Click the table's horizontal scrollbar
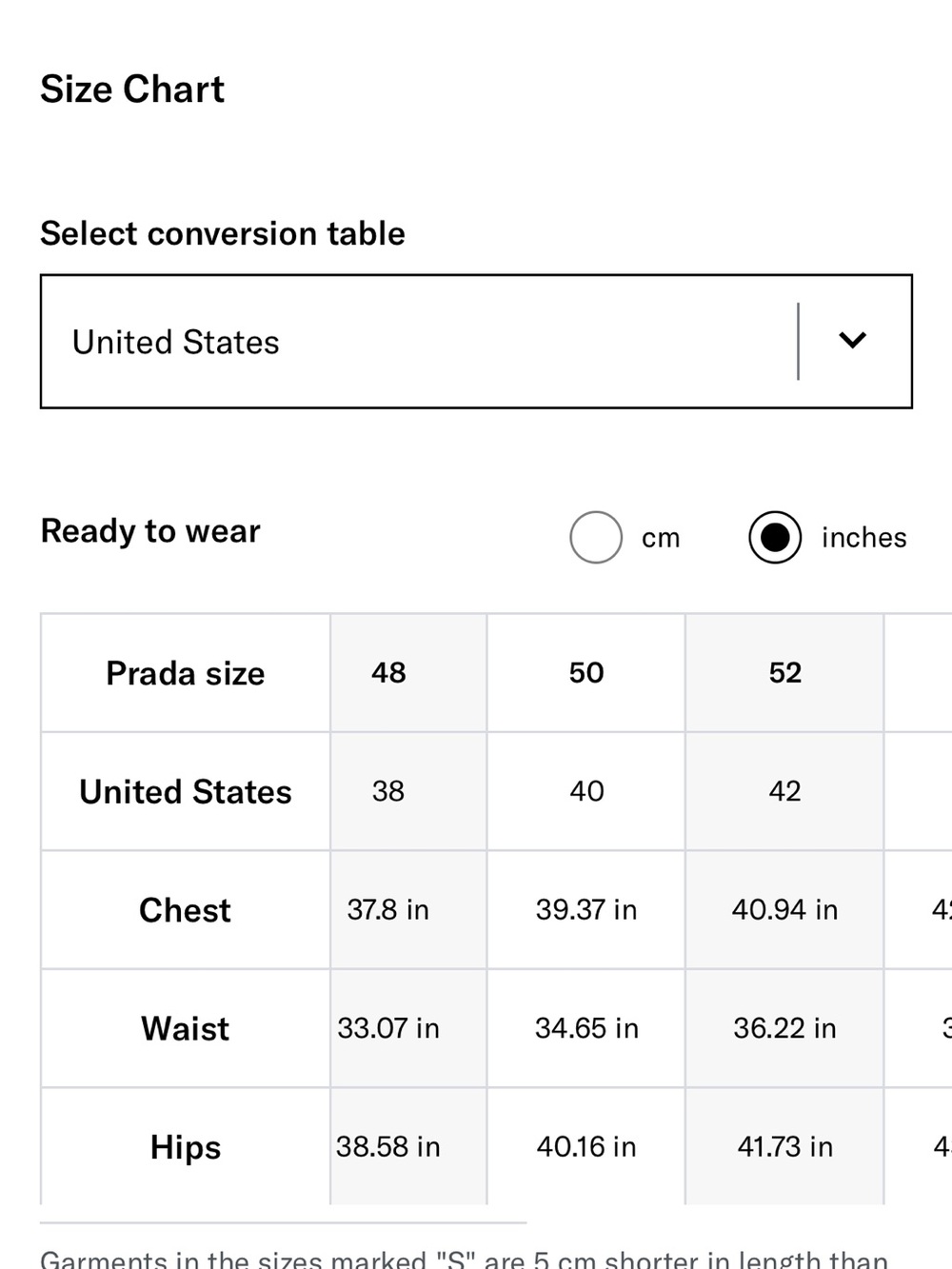Screen dimensions: 952x1269 [283, 1222]
